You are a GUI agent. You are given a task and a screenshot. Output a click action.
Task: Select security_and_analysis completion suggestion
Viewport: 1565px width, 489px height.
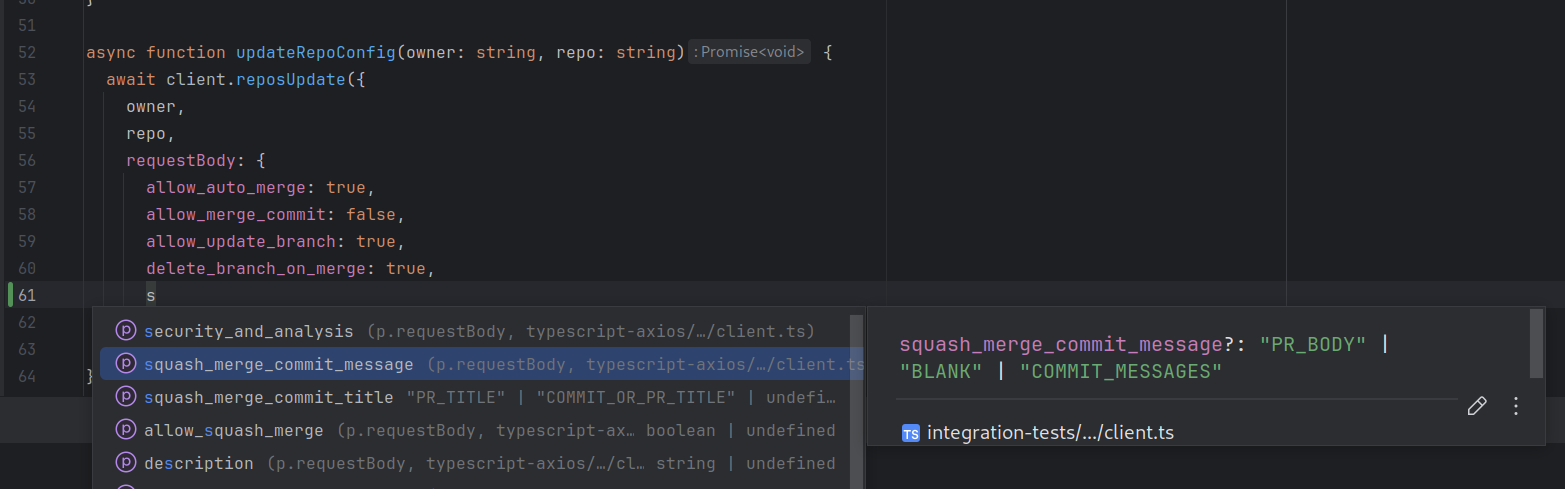point(478,331)
